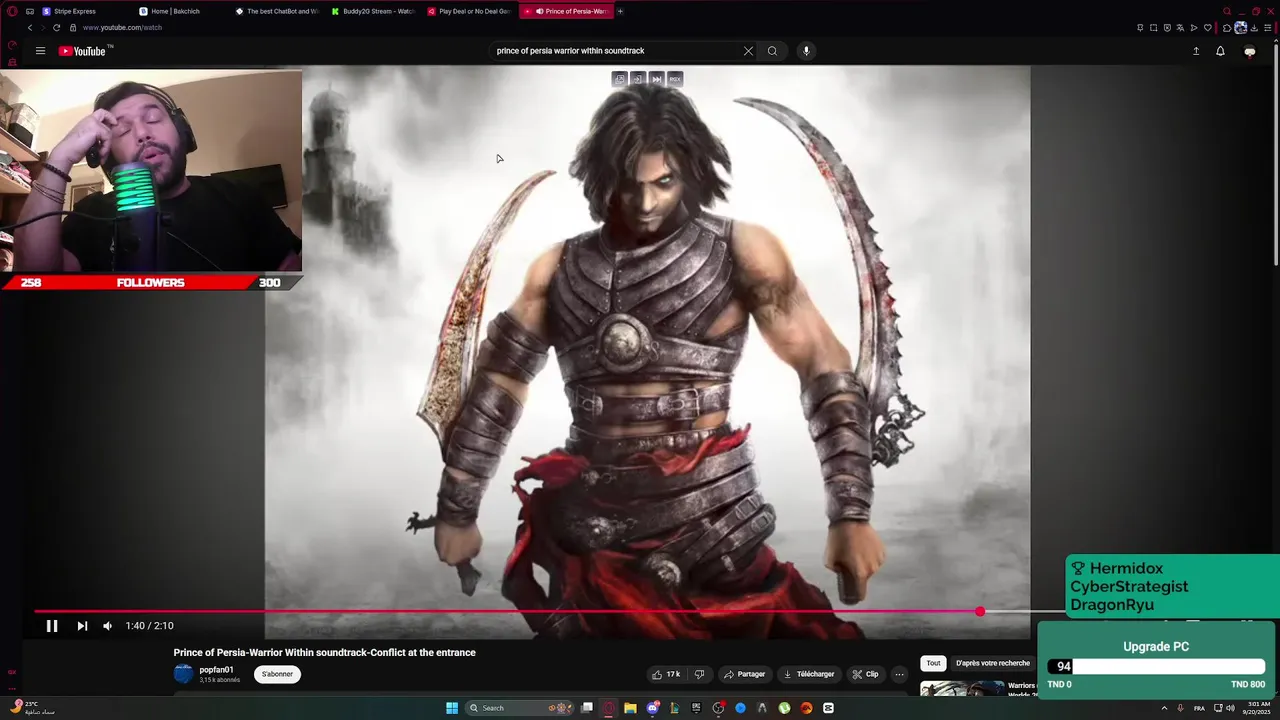This screenshot has height=720, width=1280.
Task: Dislike the video
Action: [700, 674]
